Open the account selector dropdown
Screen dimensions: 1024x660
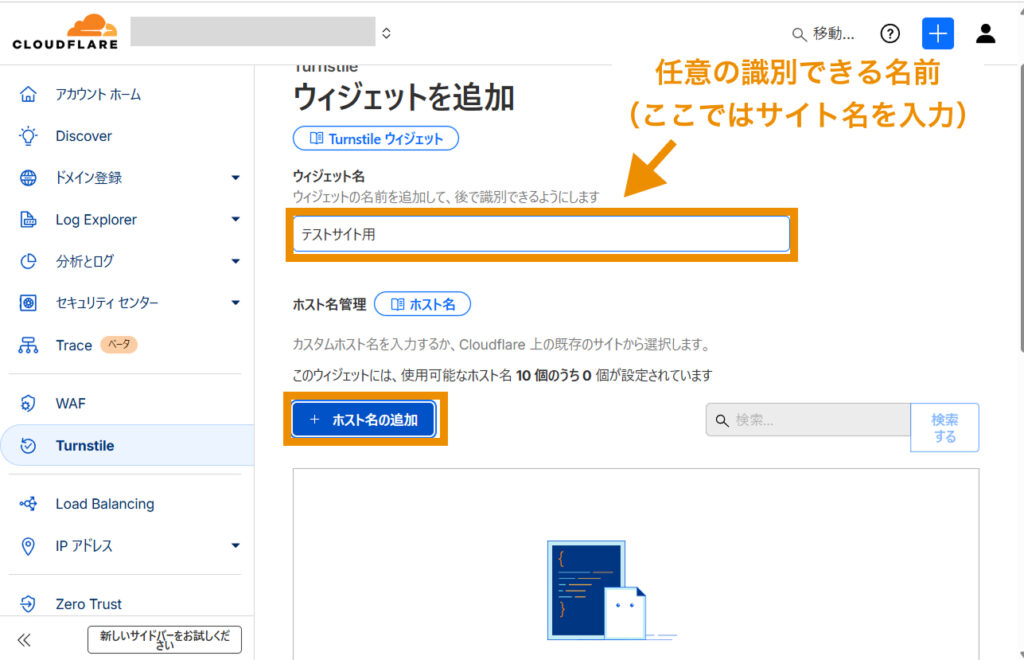[386, 34]
